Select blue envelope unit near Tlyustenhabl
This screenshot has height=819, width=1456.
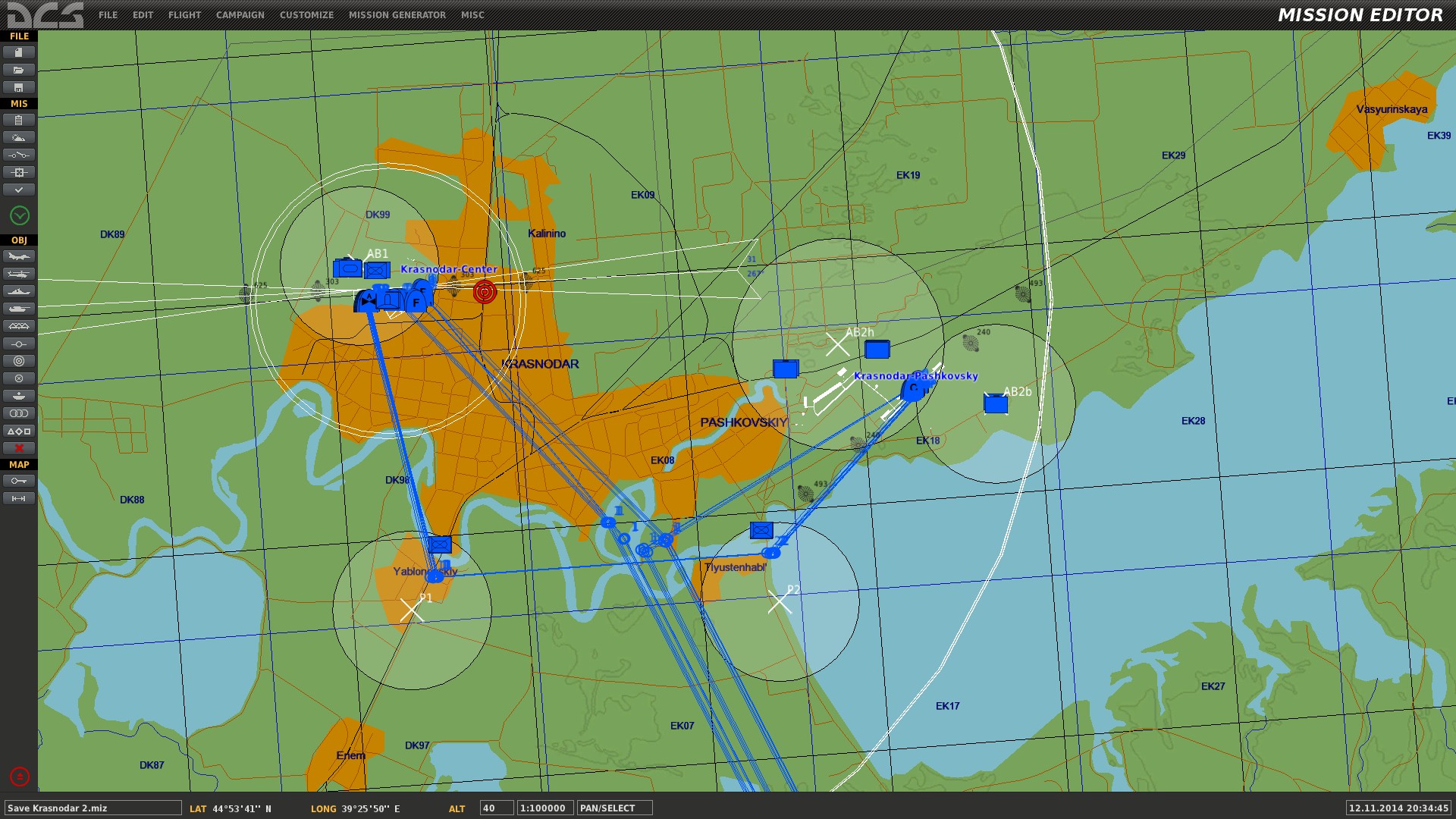761,530
